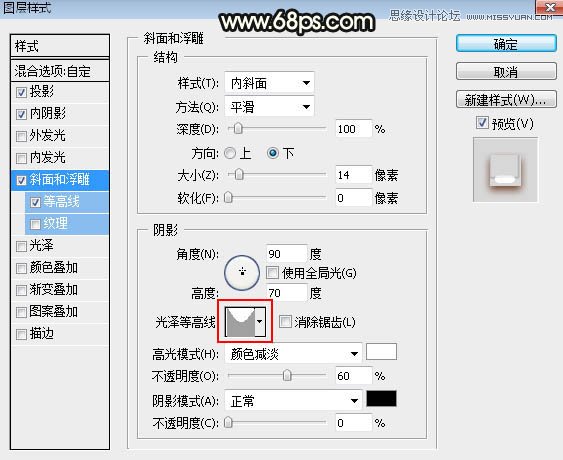Open the black shadow color swatch
The height and width of the screenshot is (460, 563).
point(381,399)
